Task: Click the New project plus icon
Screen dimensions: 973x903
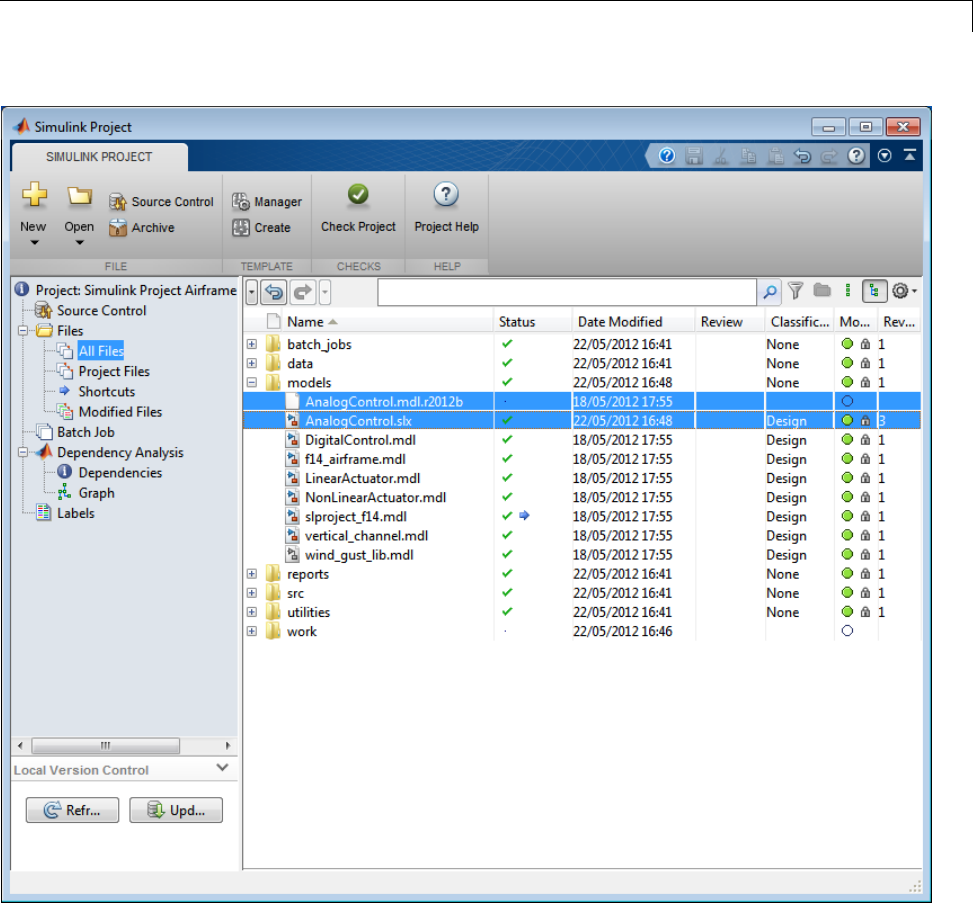Action: [34, 195]
